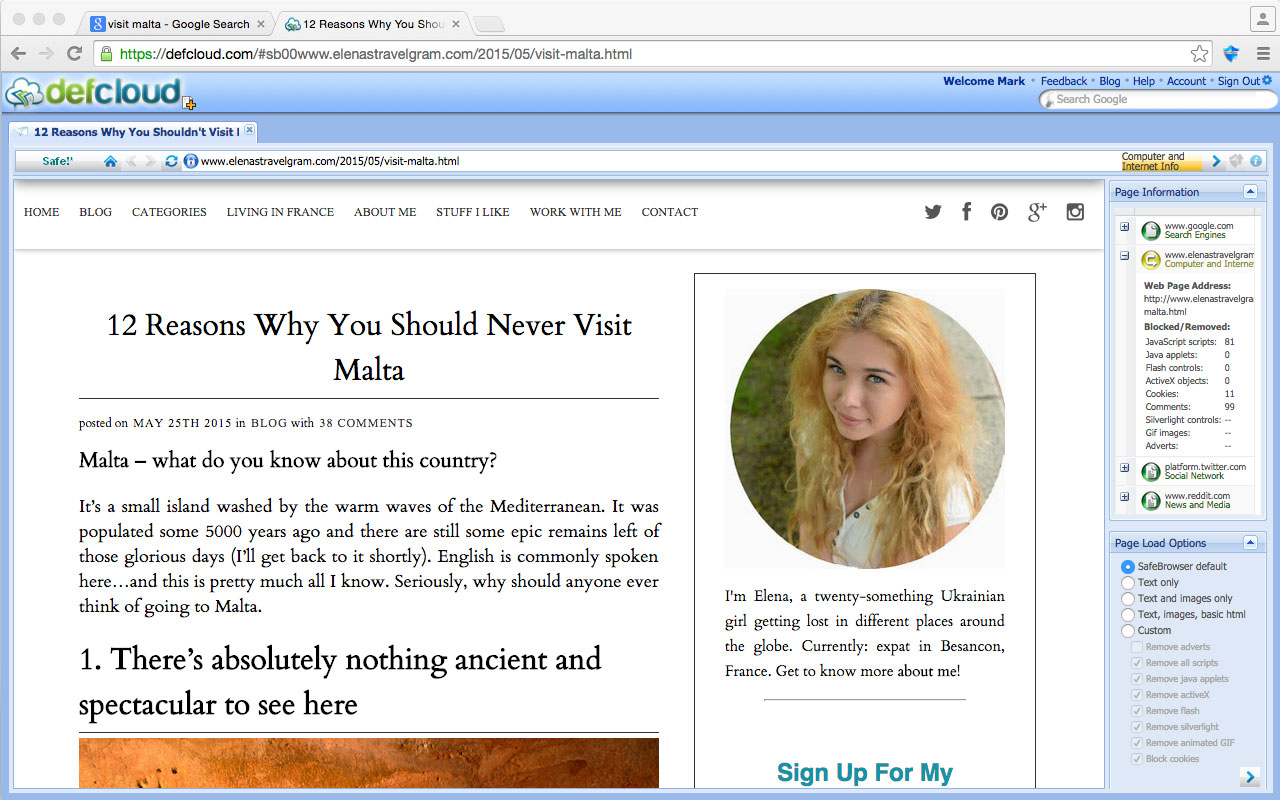This screenshot has height=800, width=1280.
Task: Go to defcloud home with house icon
Action: coord(110,161)
